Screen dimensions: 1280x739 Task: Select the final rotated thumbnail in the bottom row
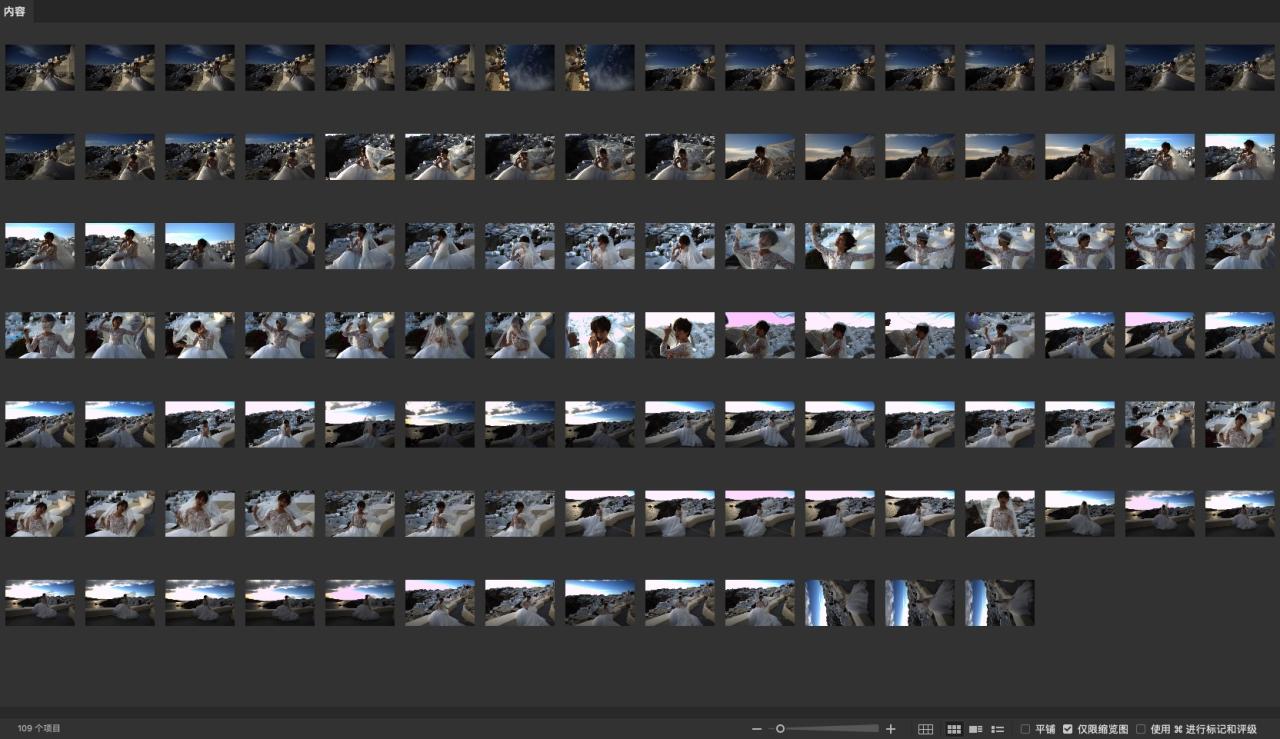(x=1000, y=603)
